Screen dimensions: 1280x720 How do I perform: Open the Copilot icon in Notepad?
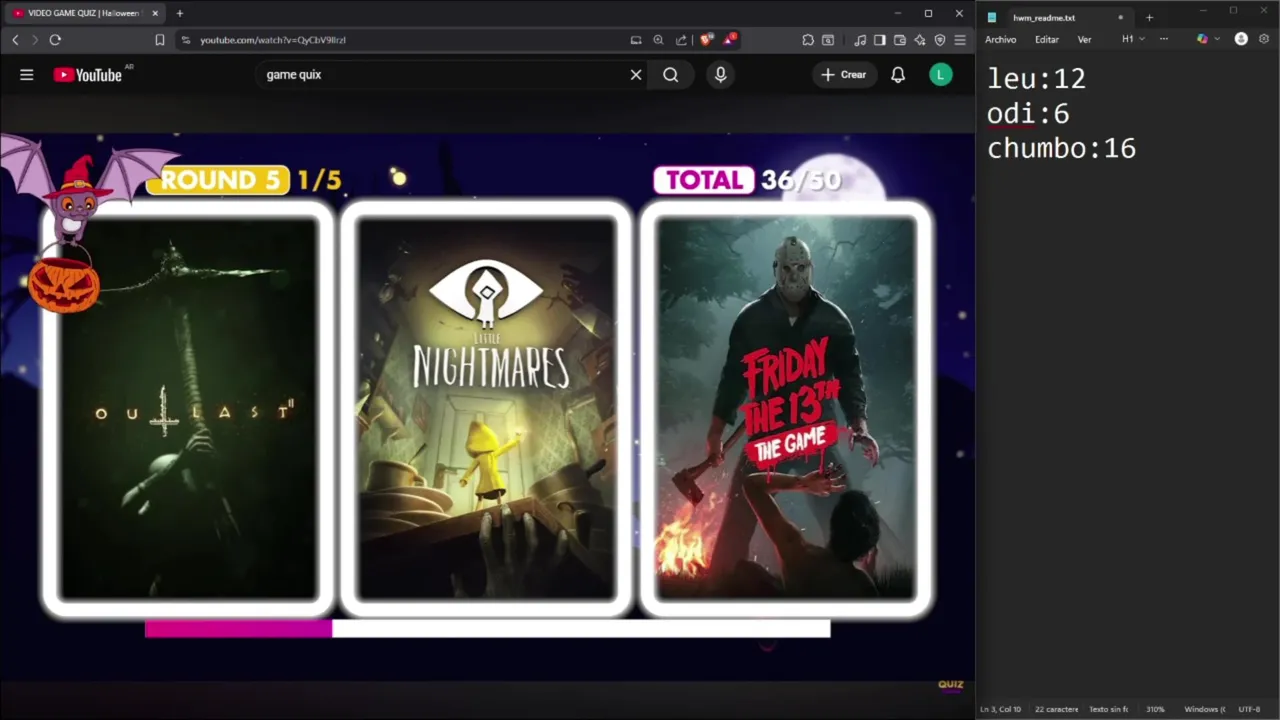[1202, 39]
